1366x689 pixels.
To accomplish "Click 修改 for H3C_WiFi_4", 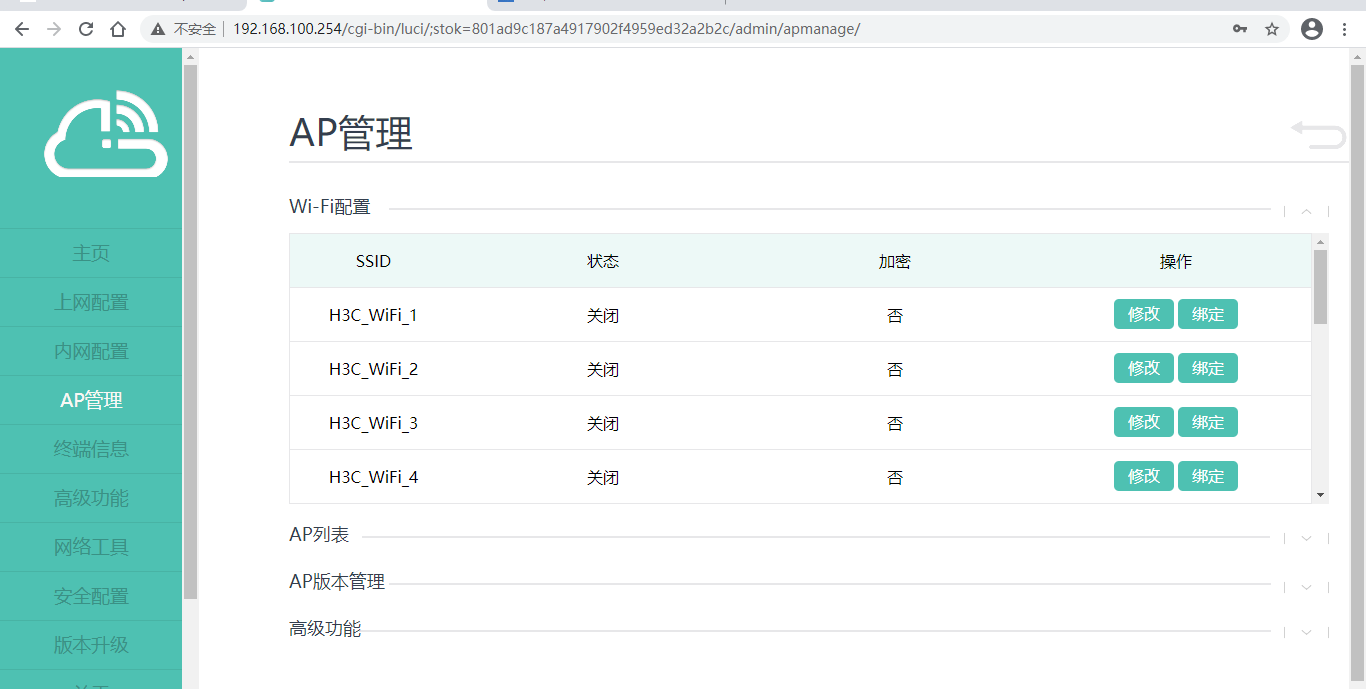I will (1144, 476).
